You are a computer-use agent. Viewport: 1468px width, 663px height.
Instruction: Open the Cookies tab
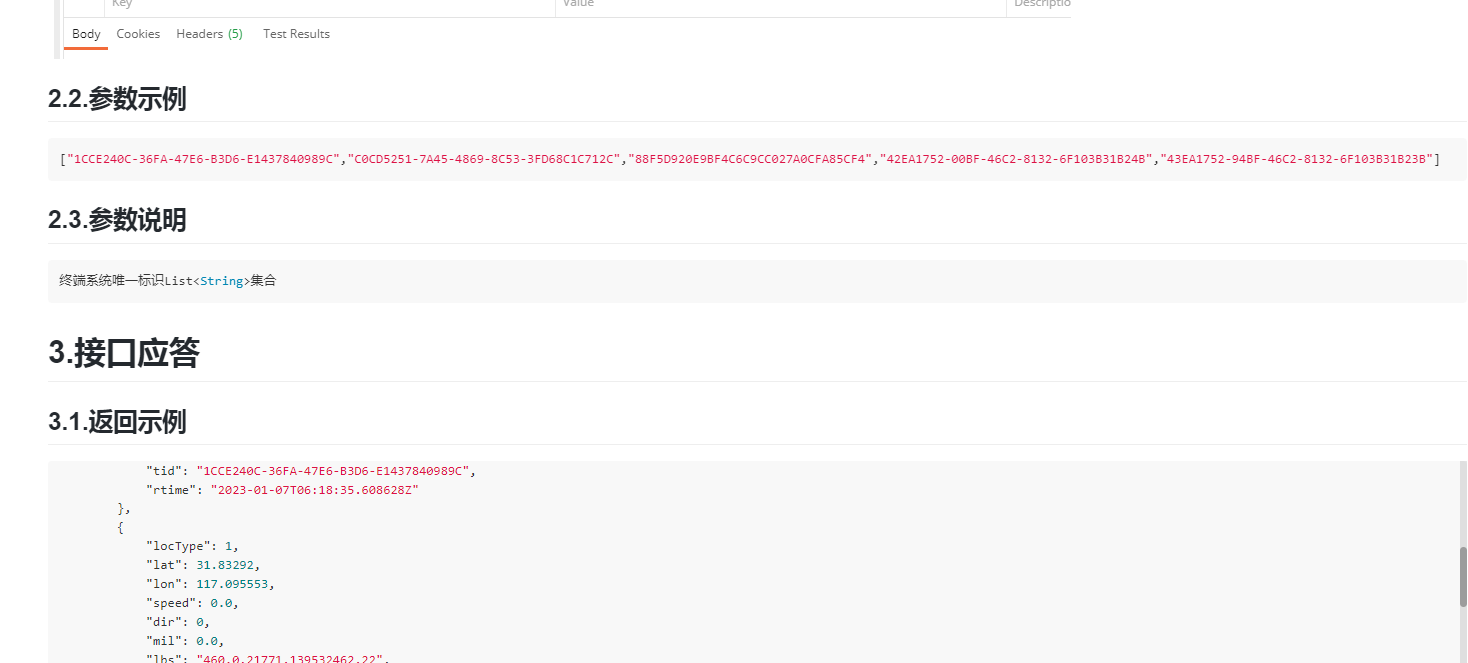(138, 34)
